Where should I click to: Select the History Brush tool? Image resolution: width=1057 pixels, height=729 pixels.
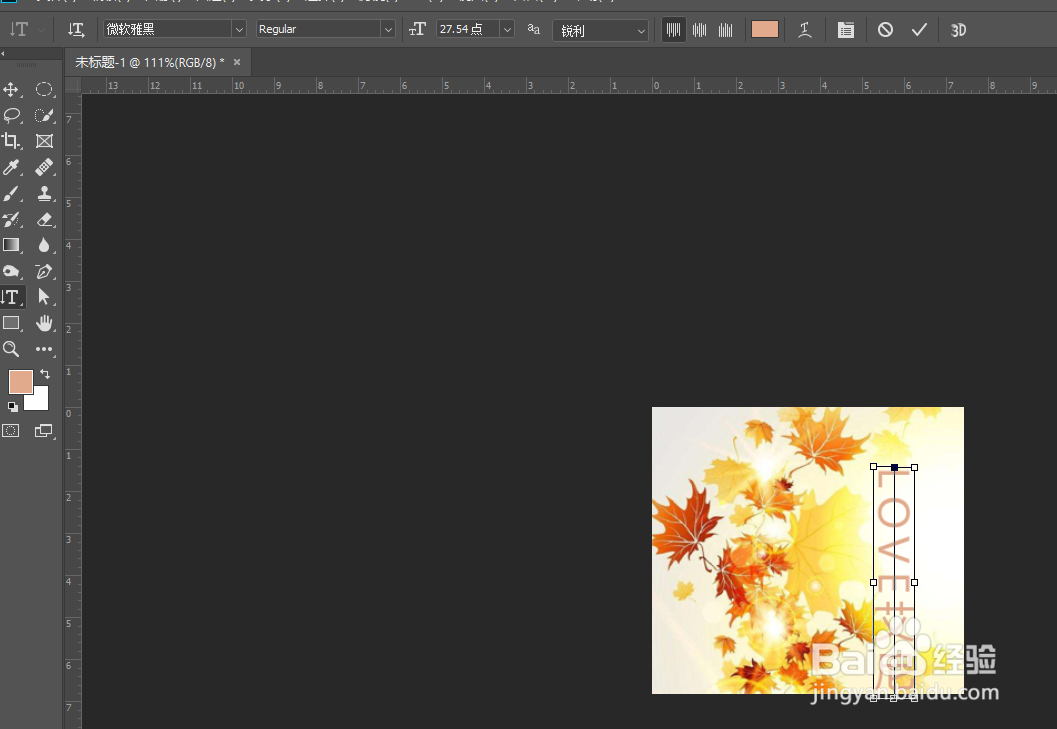(11, 219)
